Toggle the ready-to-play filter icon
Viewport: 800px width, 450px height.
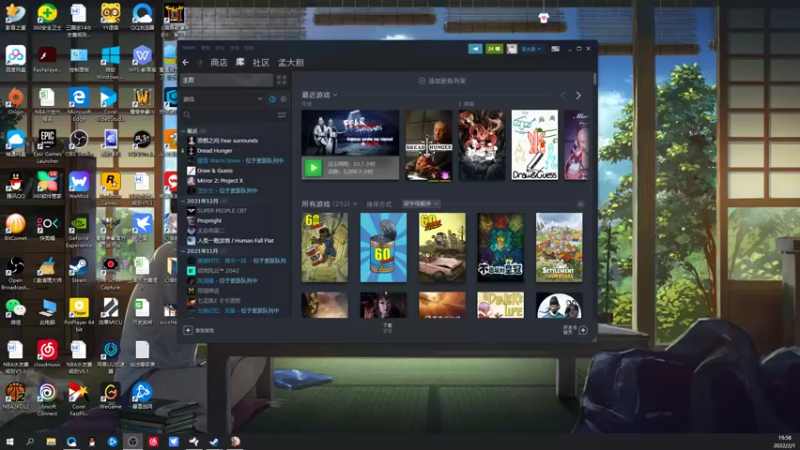284,99
